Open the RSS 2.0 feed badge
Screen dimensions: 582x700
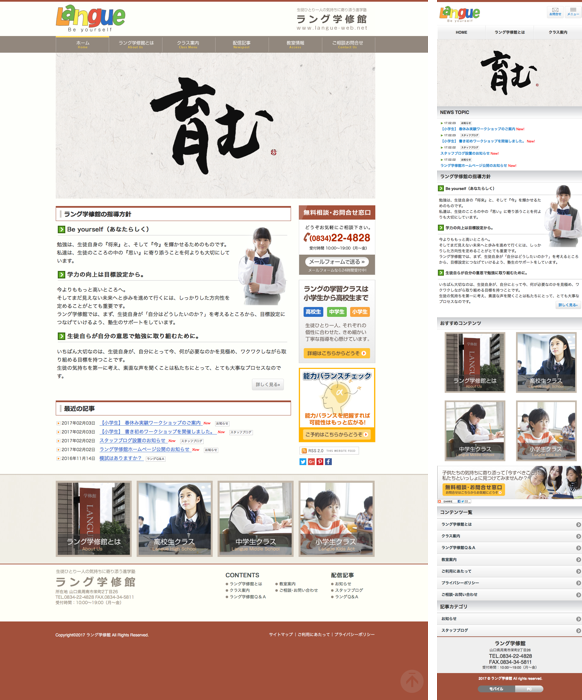point(329,450)
